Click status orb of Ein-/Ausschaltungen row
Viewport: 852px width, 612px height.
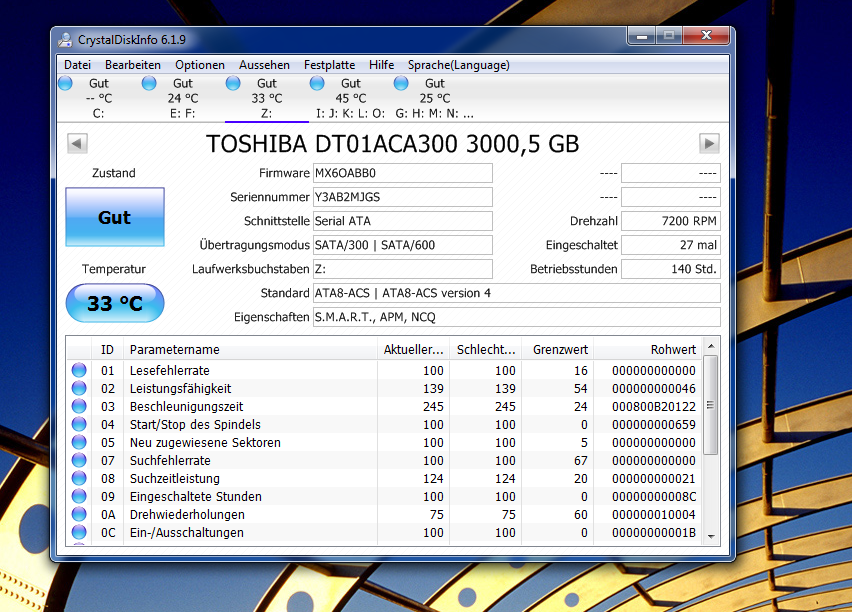click(79, 532)
